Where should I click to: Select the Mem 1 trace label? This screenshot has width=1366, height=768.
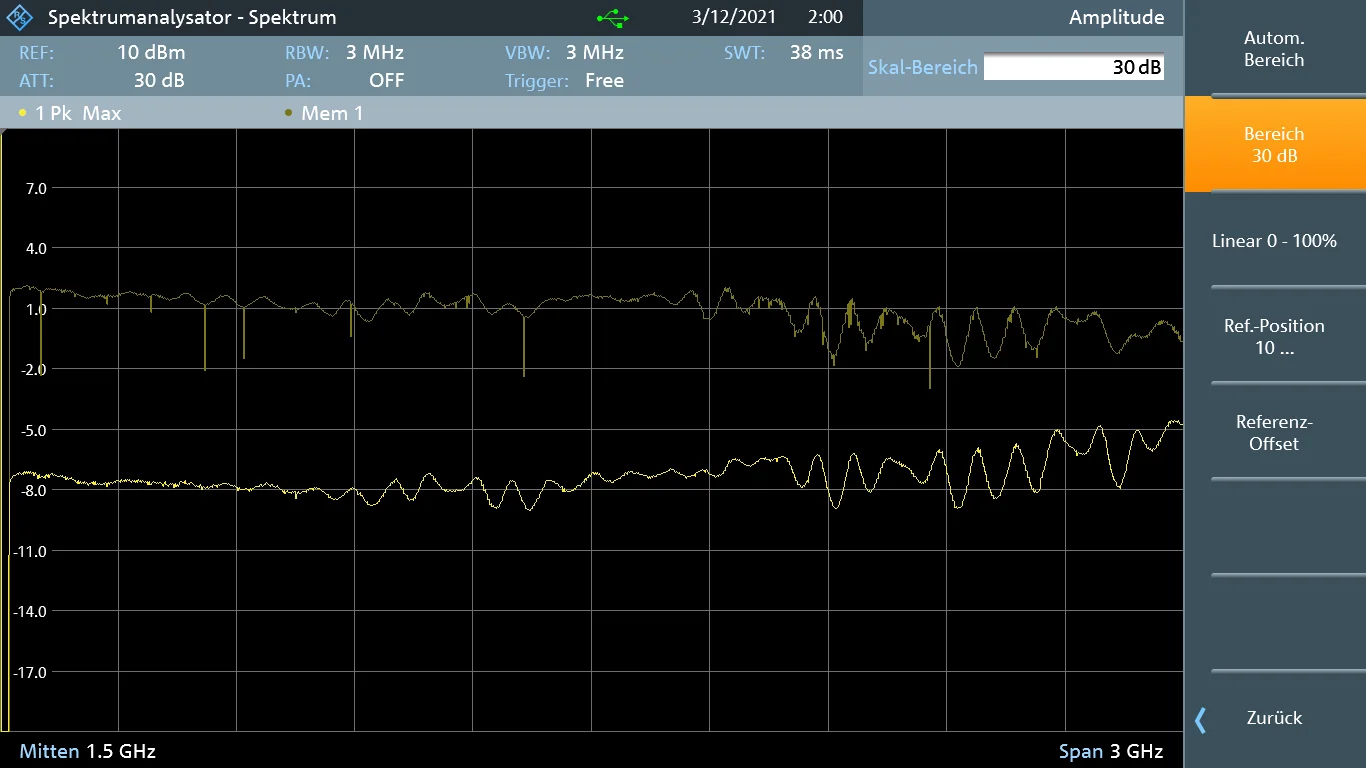pyautogui.click(x=332, y=114)
